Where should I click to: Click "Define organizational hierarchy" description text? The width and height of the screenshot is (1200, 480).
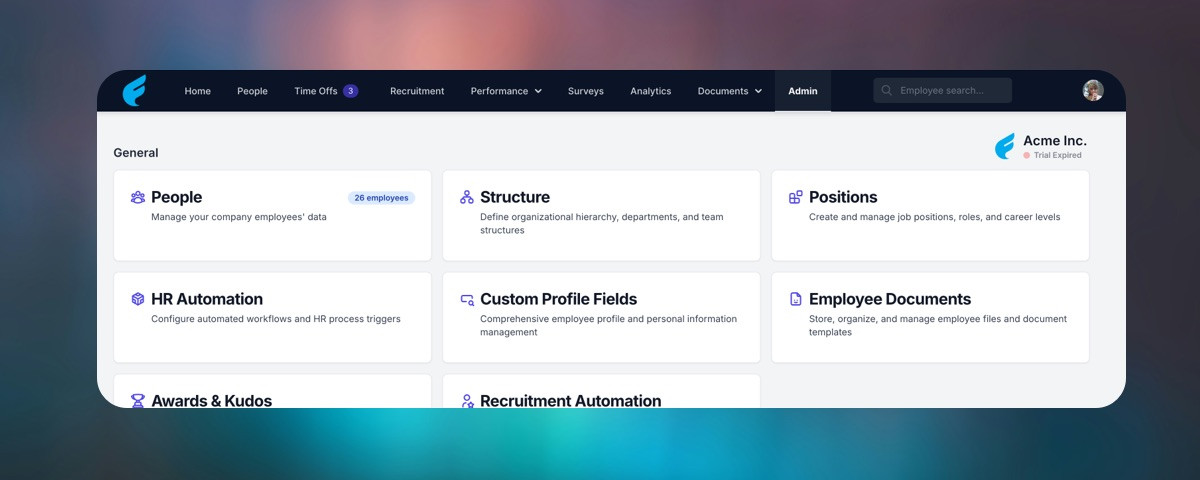(602, 223)
